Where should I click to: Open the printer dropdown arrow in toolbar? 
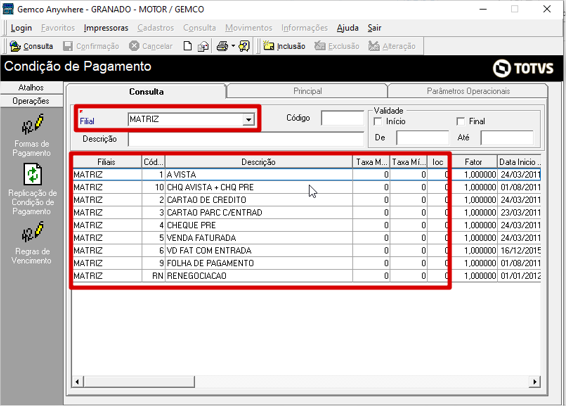233,46
